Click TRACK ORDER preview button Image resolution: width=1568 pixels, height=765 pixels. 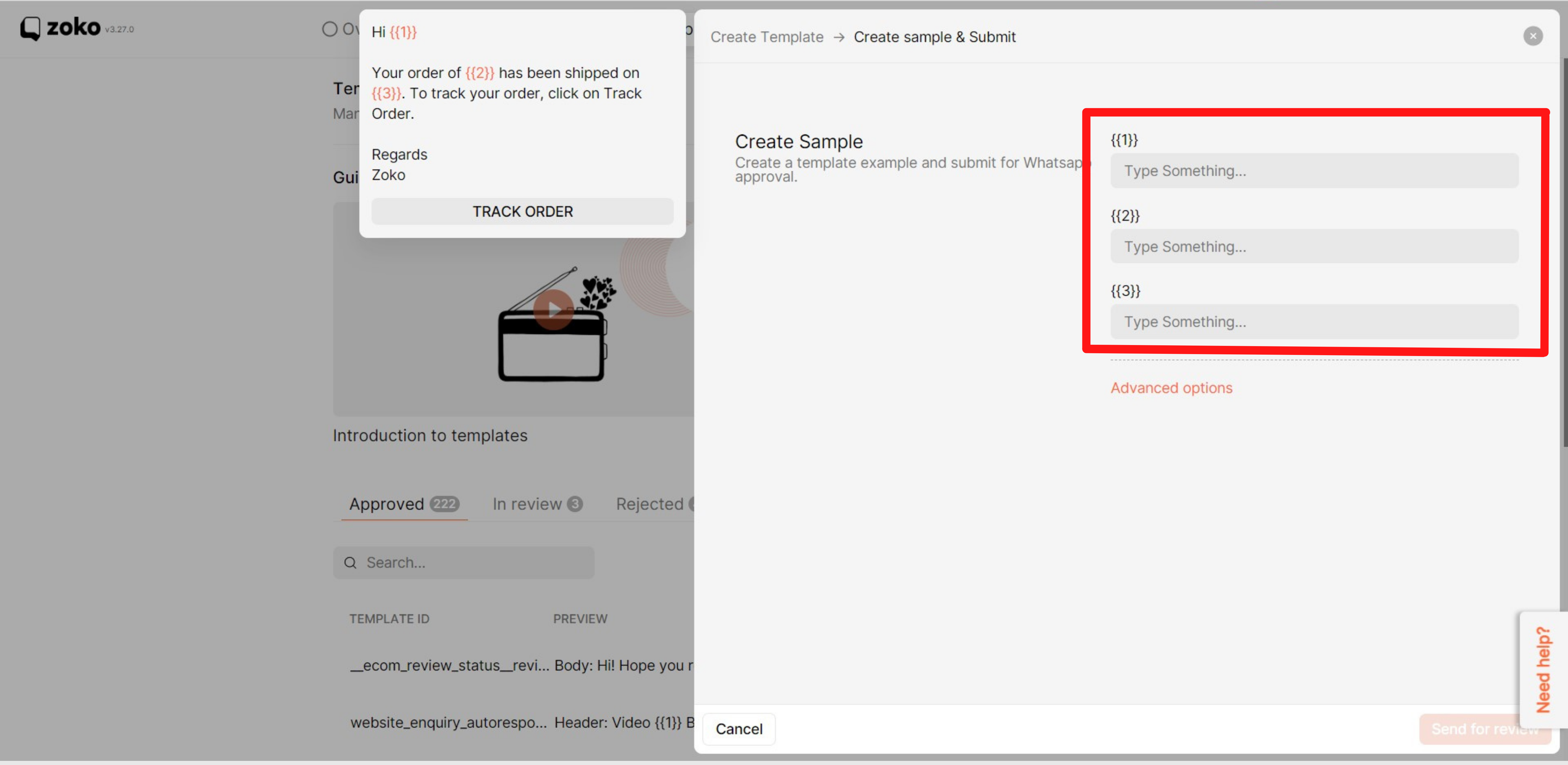pos(522,212)
